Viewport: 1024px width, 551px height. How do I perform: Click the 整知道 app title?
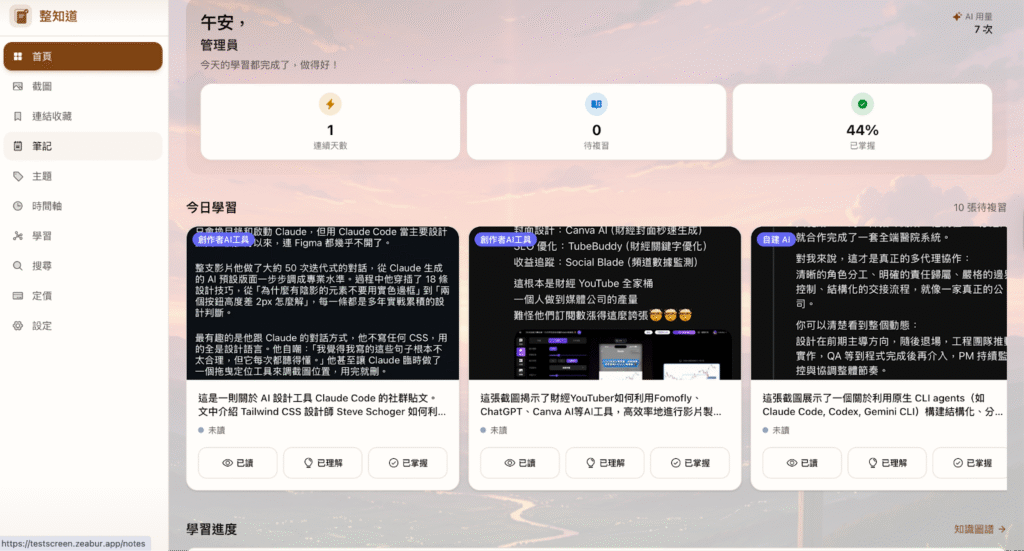(58, 16)
